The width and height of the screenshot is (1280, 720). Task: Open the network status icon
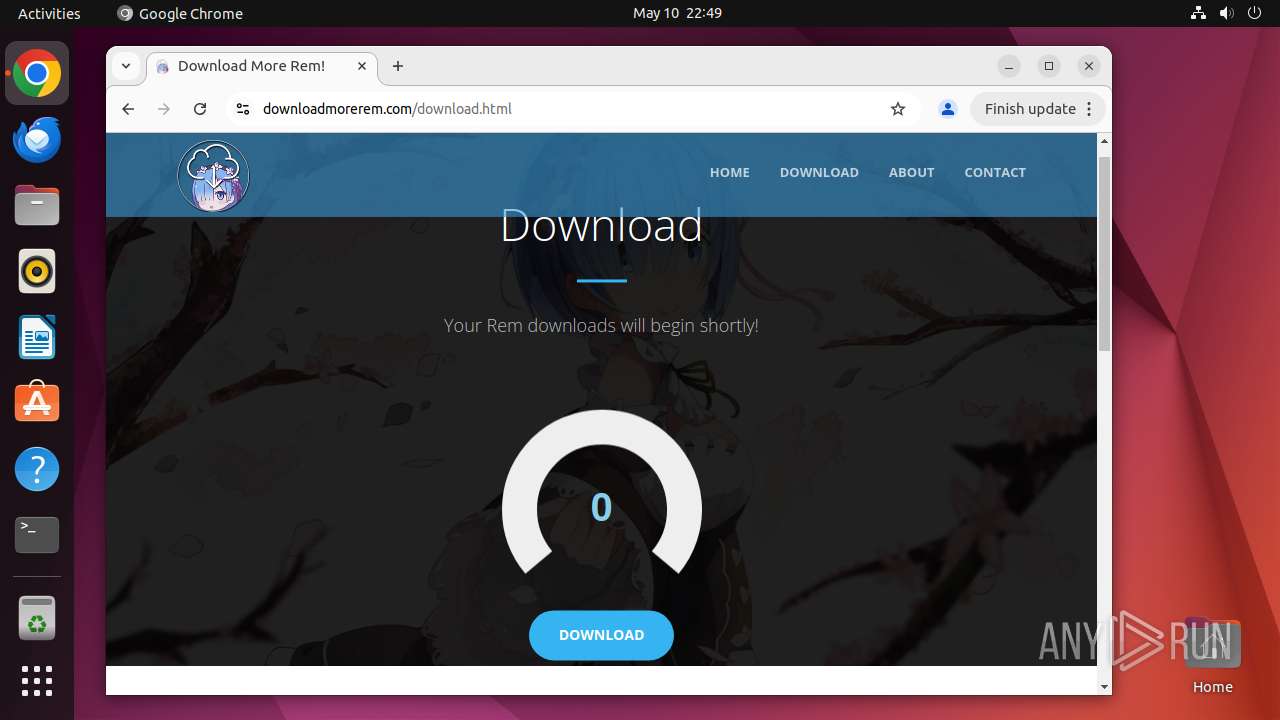(x=1199, y=13)
